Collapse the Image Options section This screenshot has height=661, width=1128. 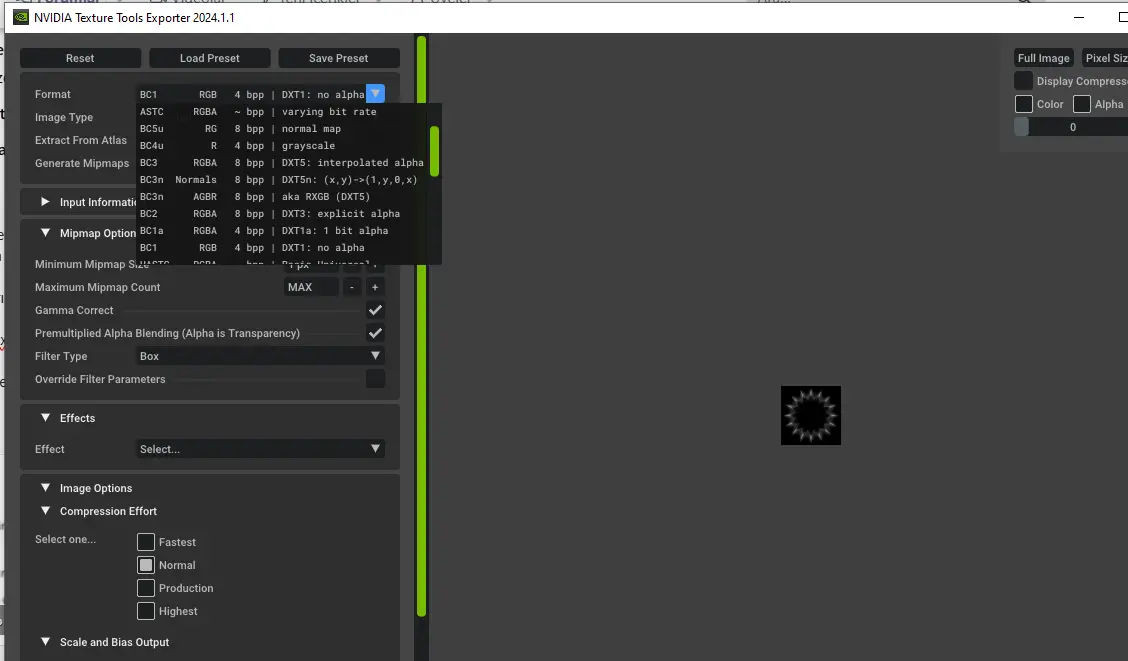pos(45,488)
